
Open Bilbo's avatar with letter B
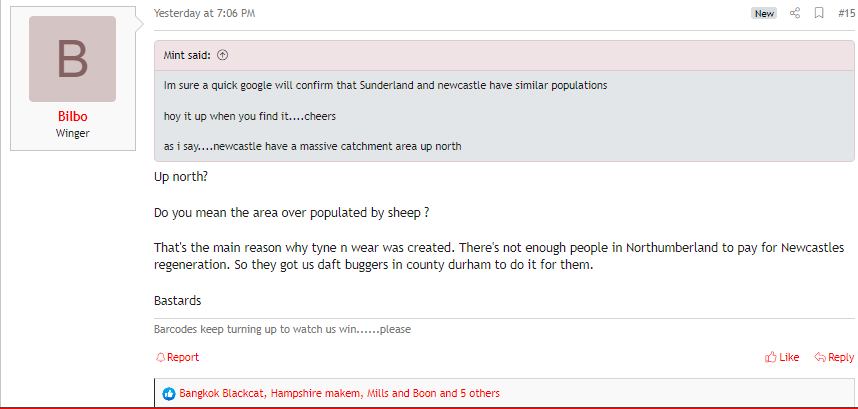click(72, 59)
